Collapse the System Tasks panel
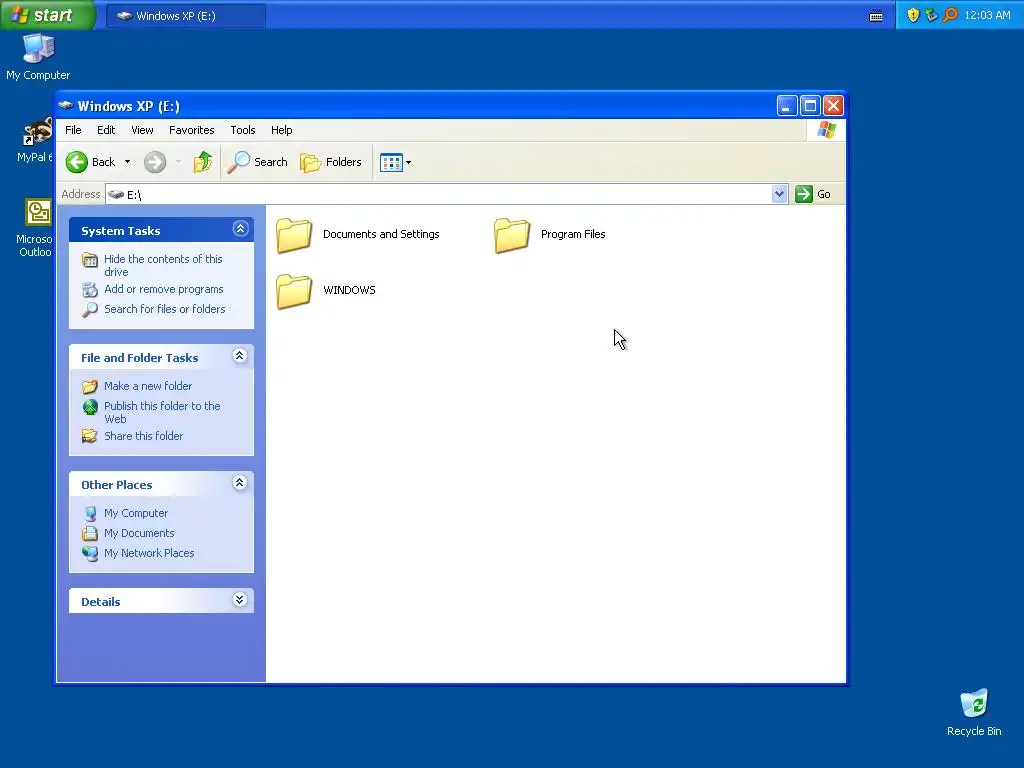This screenshot has width=1024, height=768. point(240,229)
